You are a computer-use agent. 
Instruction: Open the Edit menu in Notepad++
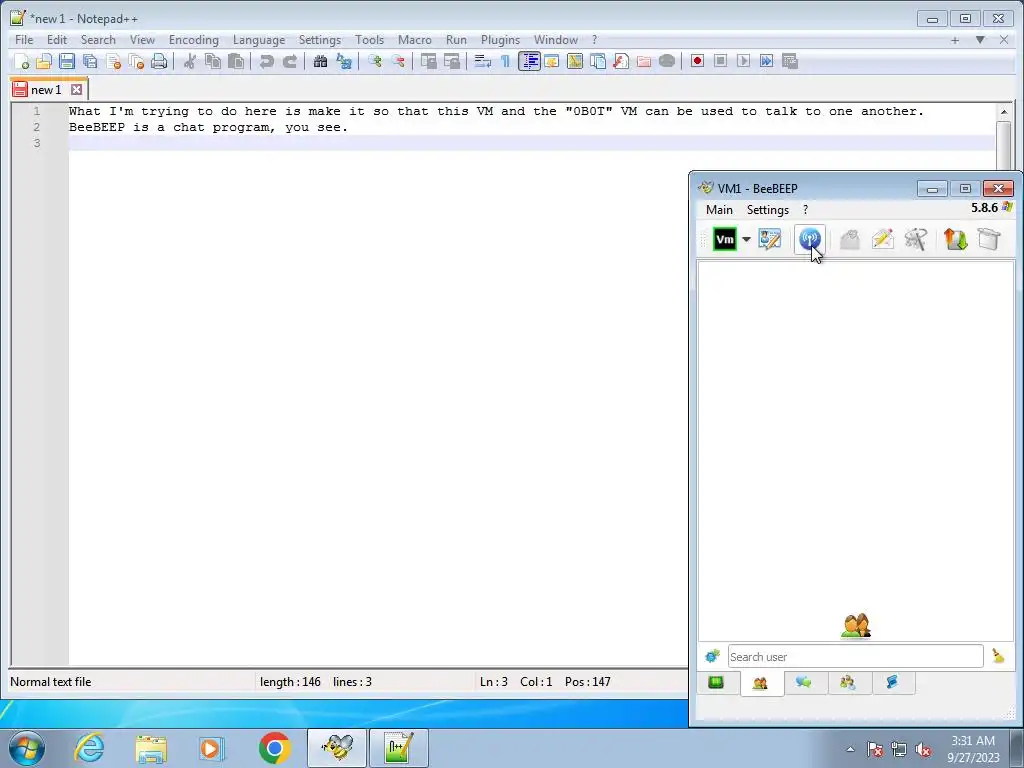(57, 40)
